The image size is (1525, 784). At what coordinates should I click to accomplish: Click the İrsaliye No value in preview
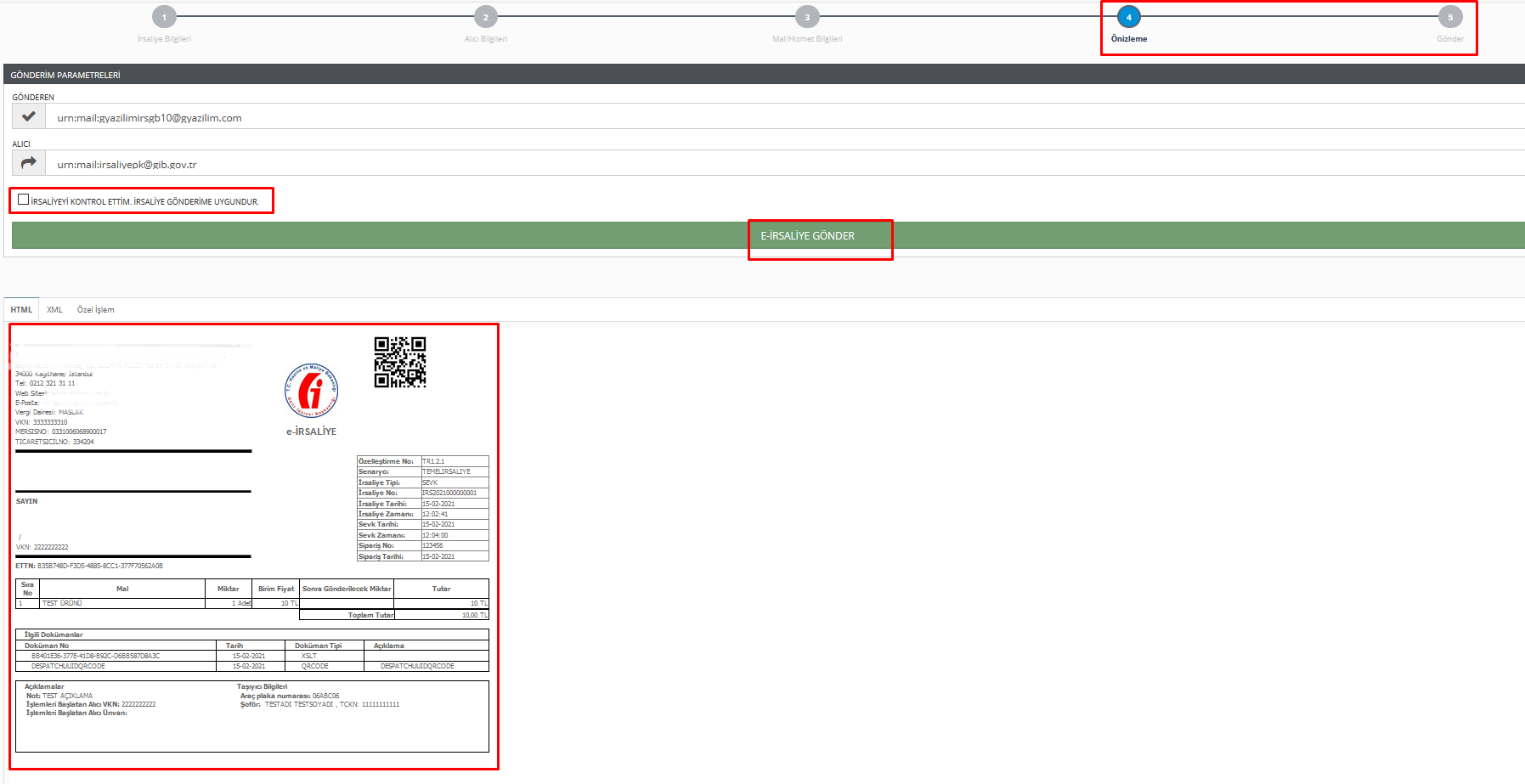[449, 493]
